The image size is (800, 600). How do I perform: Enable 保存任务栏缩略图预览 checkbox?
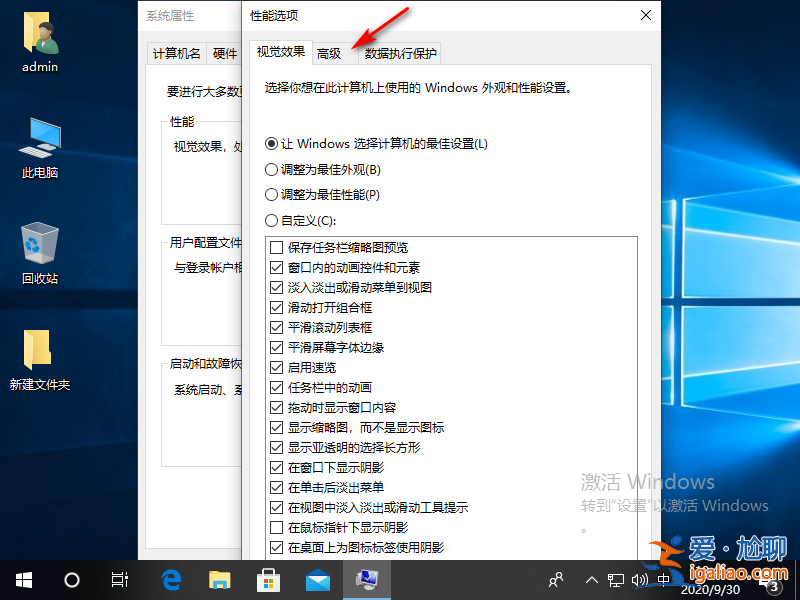pos(277,247)
